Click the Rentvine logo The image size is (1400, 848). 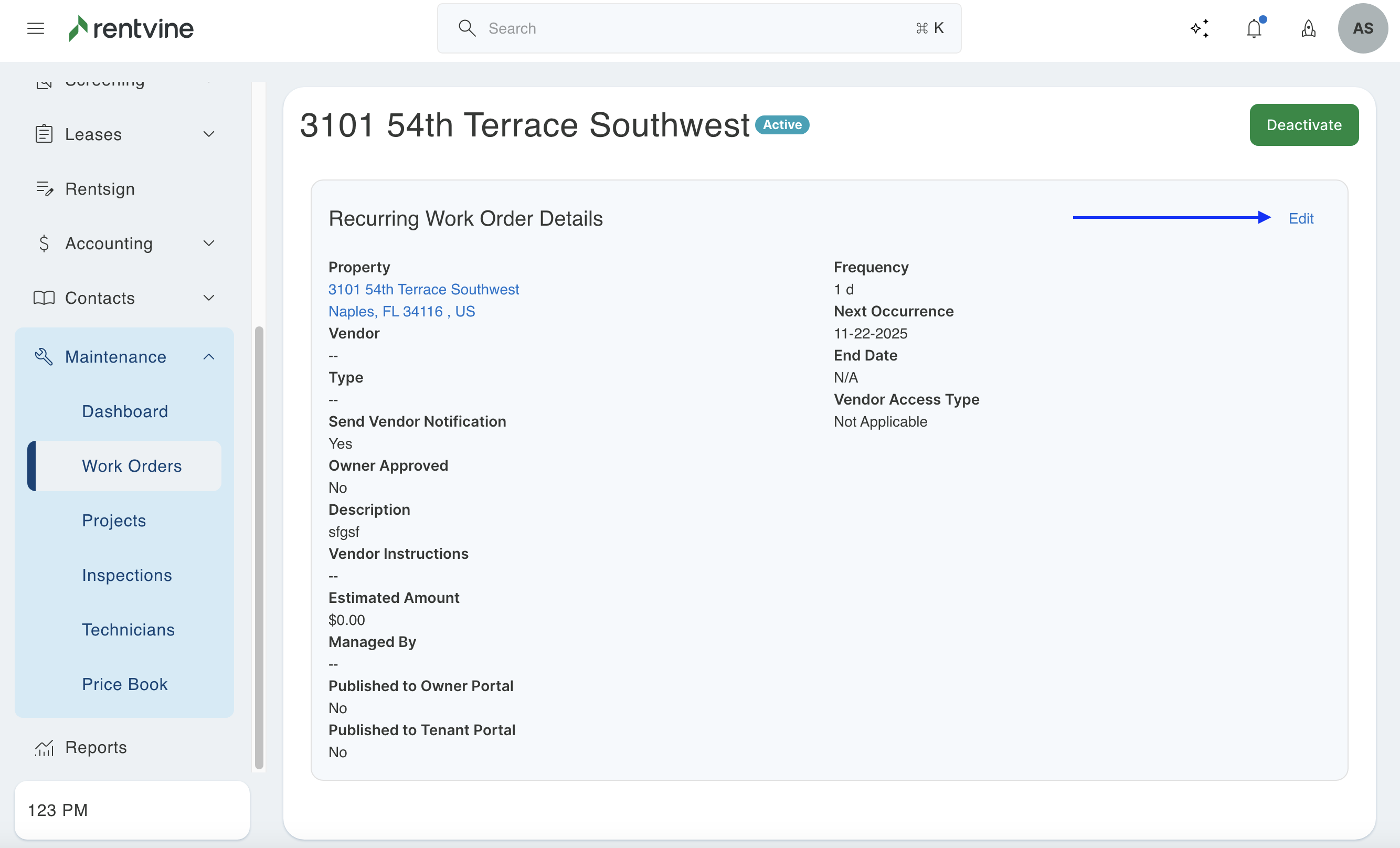point(131,28)
